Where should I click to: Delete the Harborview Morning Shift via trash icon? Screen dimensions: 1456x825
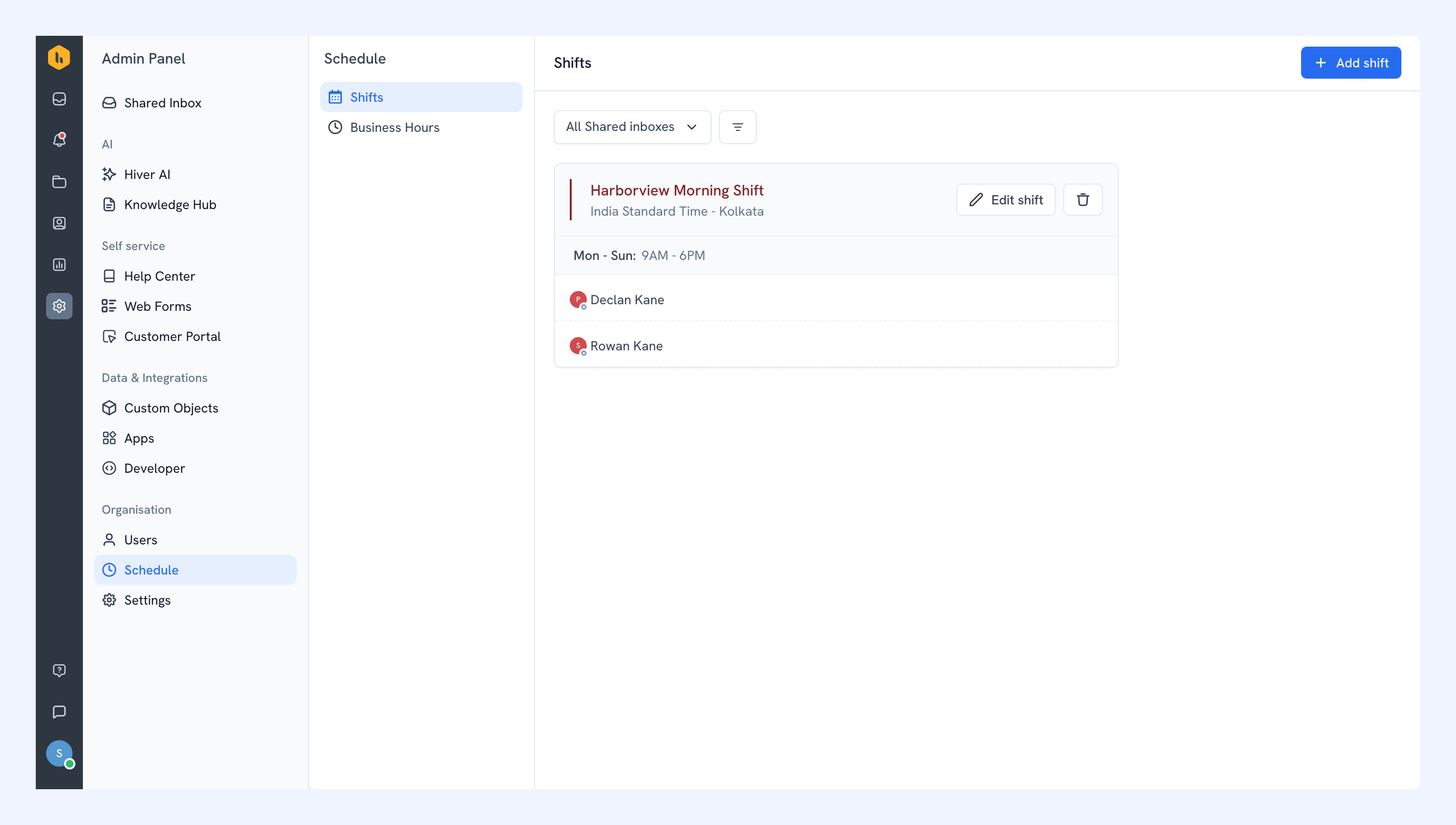click(1083, 200)
